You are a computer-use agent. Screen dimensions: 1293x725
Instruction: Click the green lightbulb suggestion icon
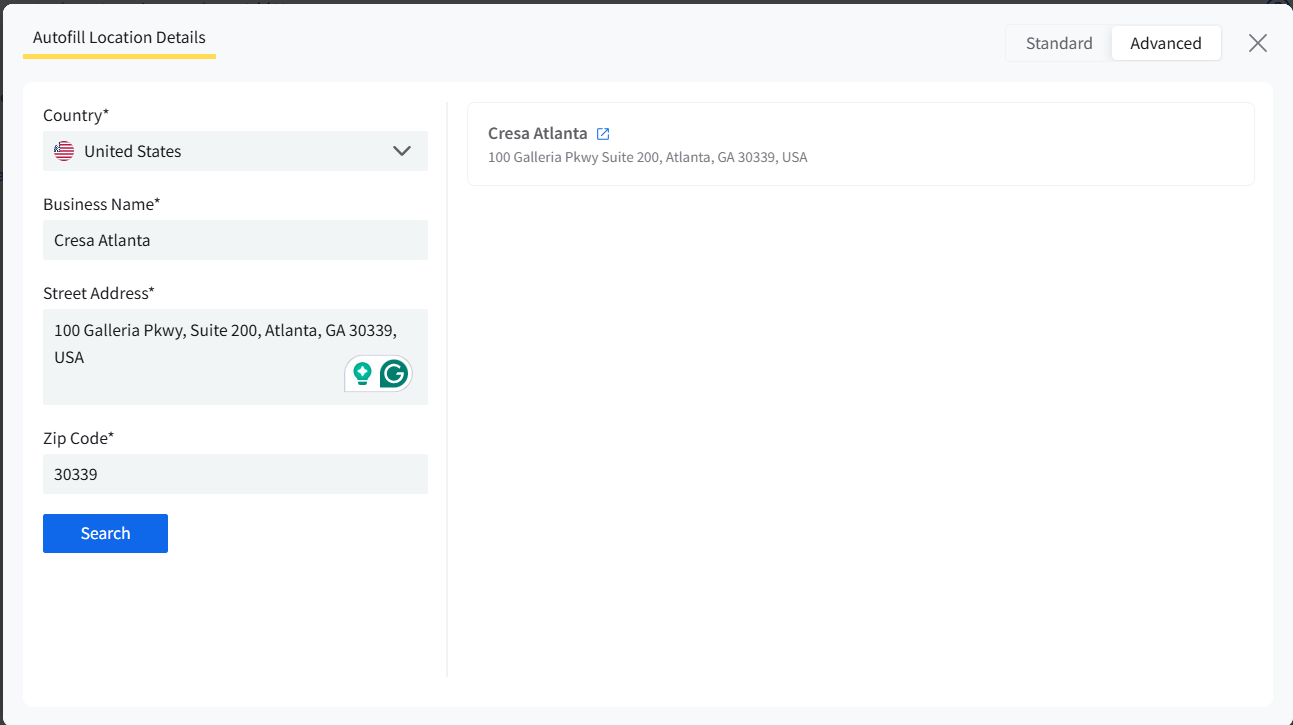point(362,374)
